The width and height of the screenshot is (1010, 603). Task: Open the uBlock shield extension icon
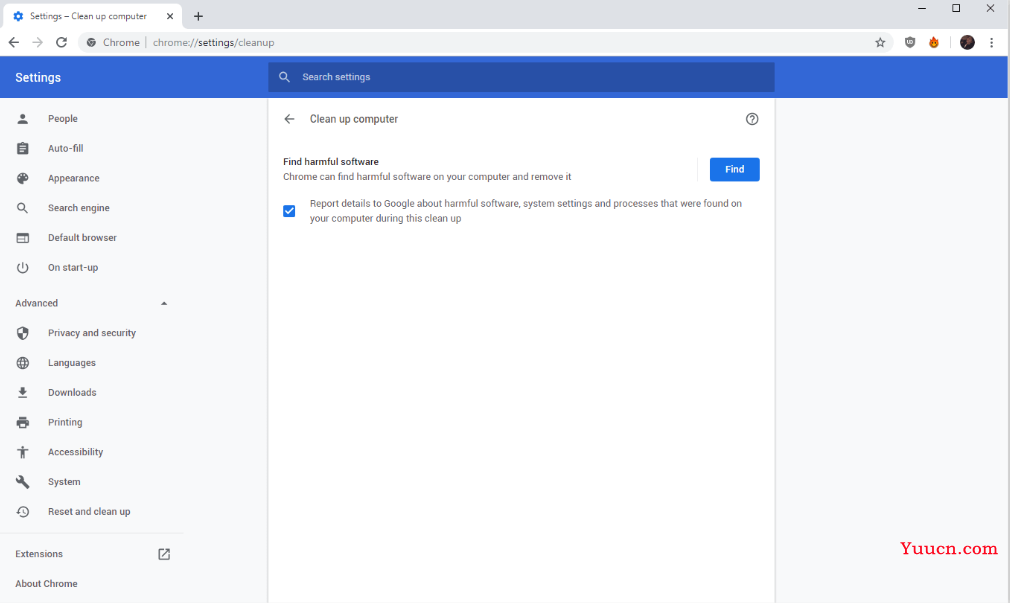(910, 43)
